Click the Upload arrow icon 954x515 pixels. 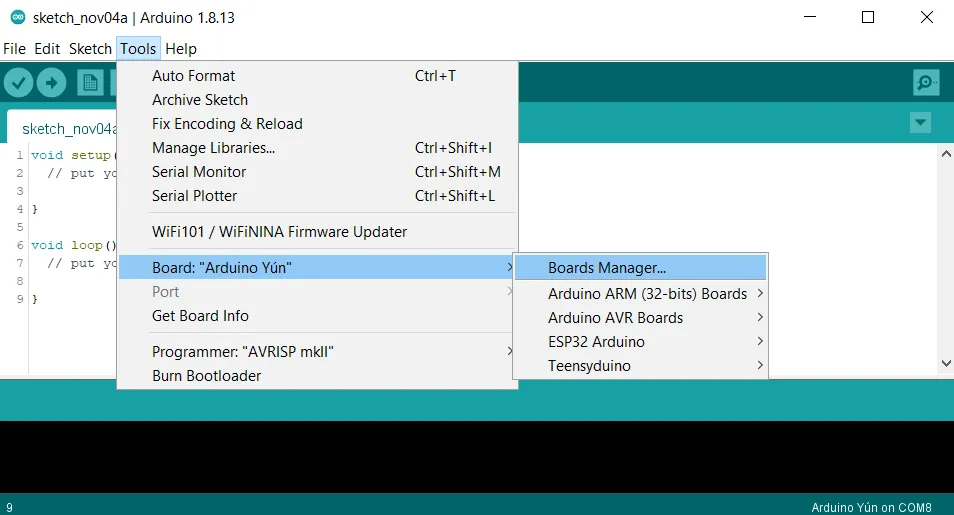point(51,83)
